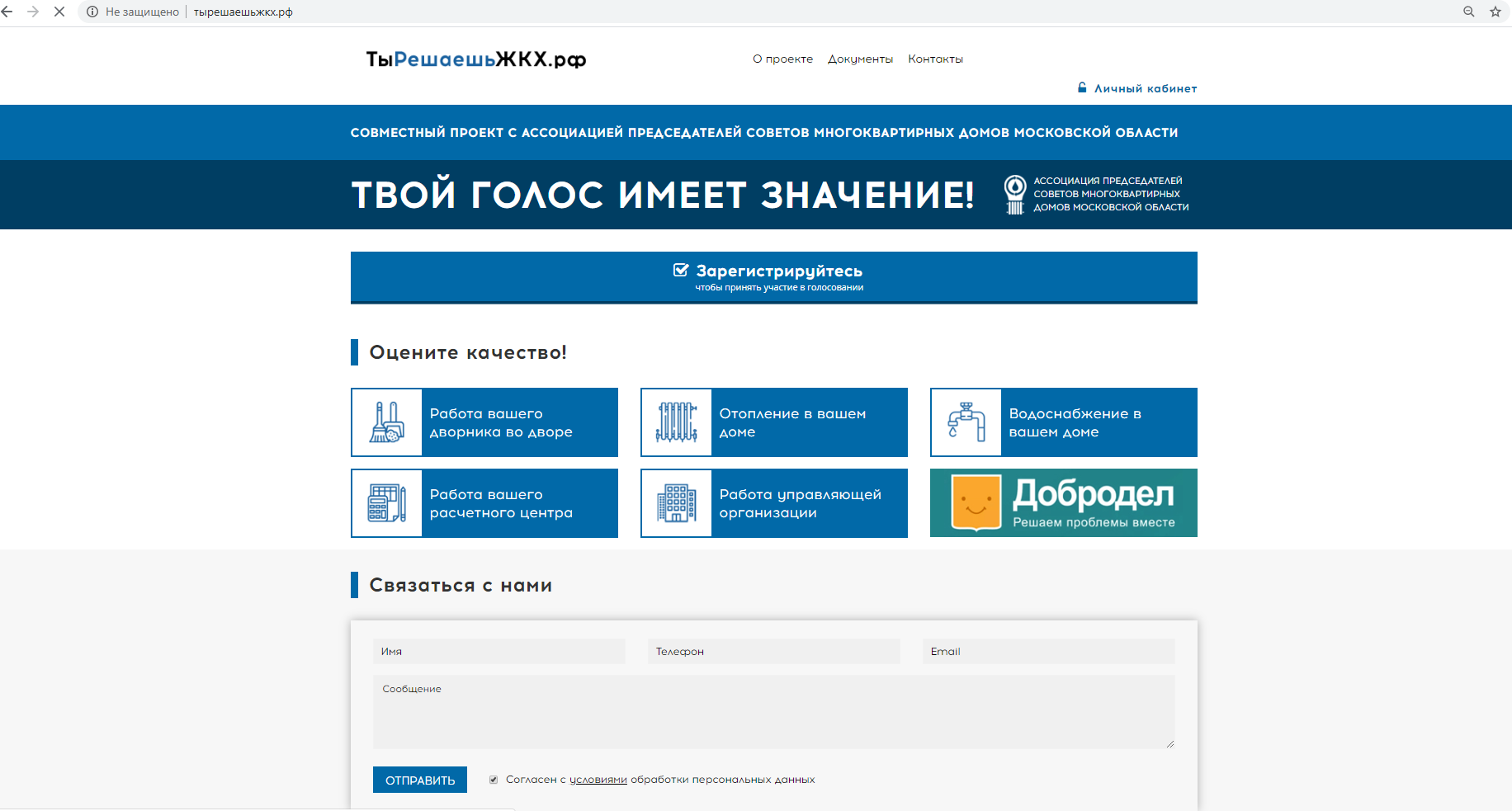Click the water faucet icon

click(966, 422)
